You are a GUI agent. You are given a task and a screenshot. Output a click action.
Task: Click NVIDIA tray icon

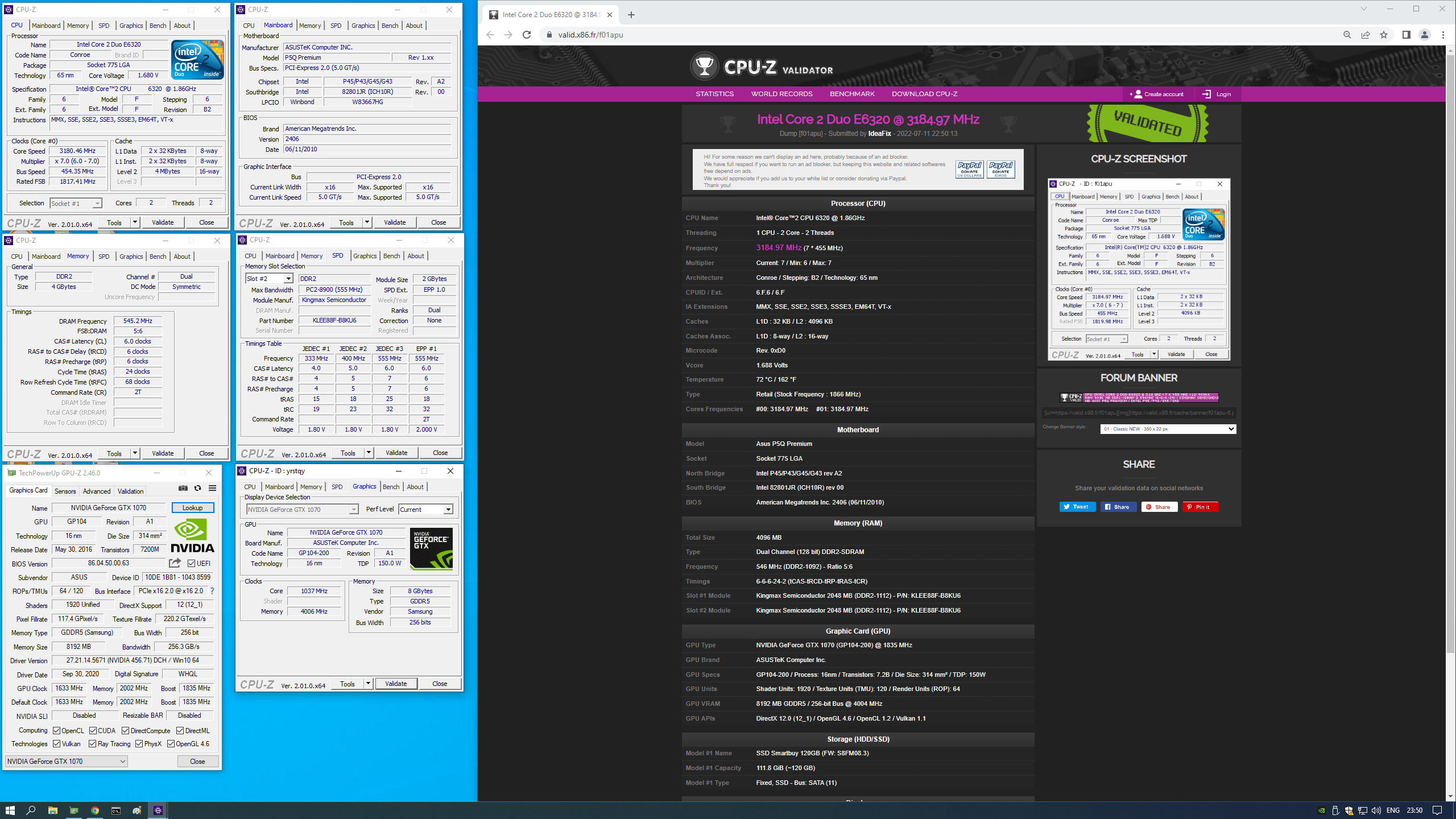point(1322,810)
